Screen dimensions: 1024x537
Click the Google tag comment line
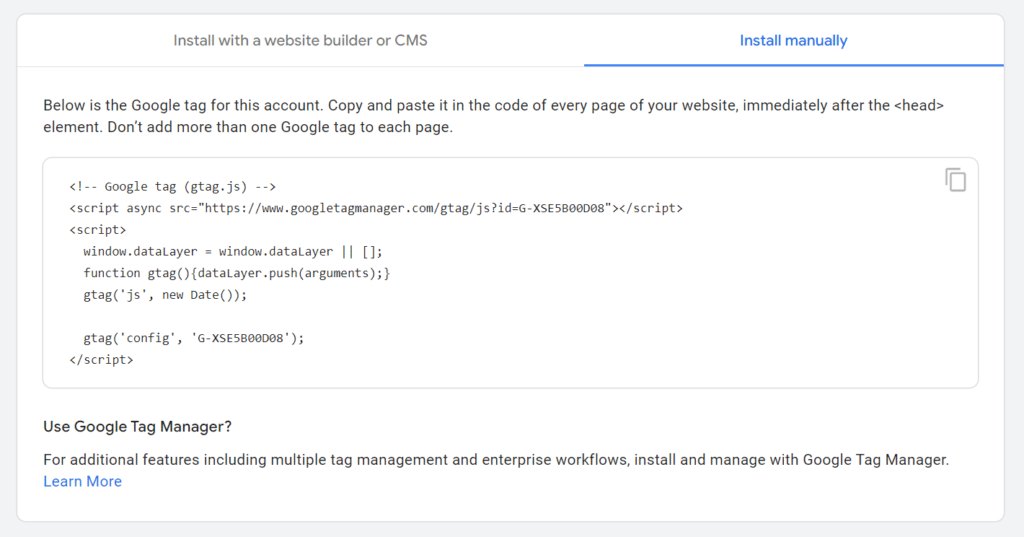(x=172, y=187)
